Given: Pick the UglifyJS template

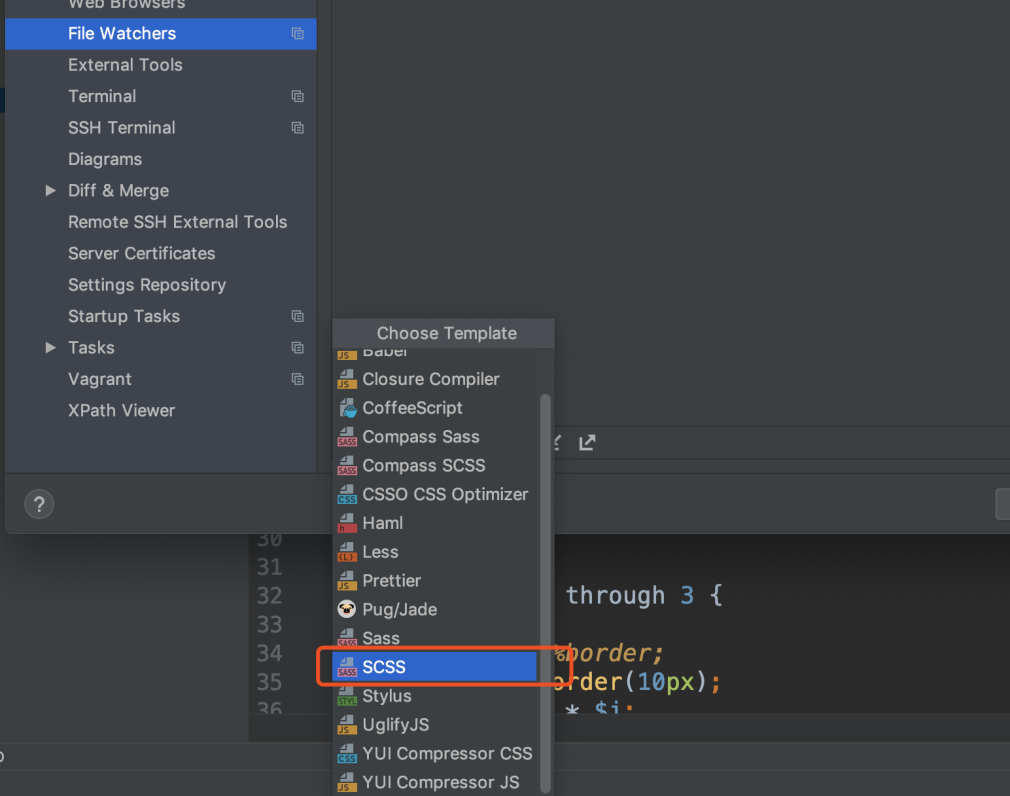Looking at the screenshot, I should pos(395,725).
